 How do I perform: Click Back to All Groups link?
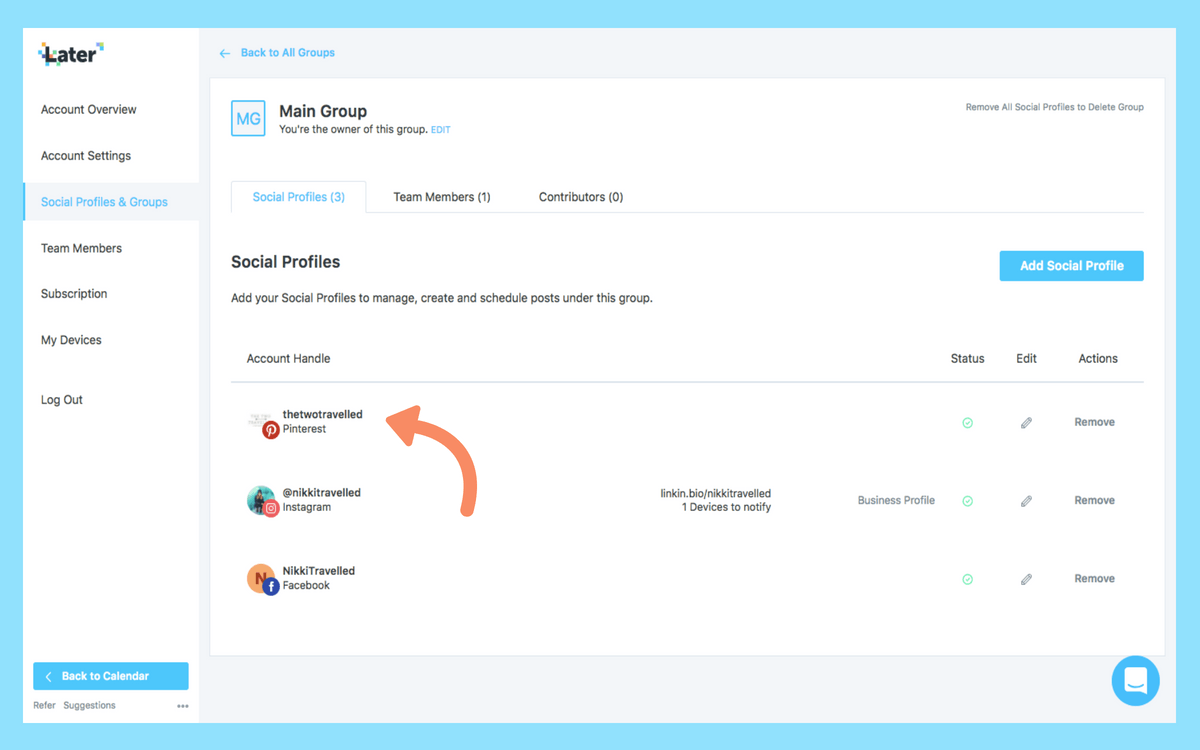point(288,53)
